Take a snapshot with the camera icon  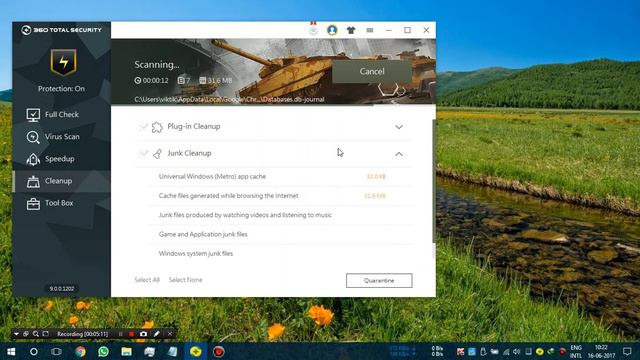click(x=143, y=334)
